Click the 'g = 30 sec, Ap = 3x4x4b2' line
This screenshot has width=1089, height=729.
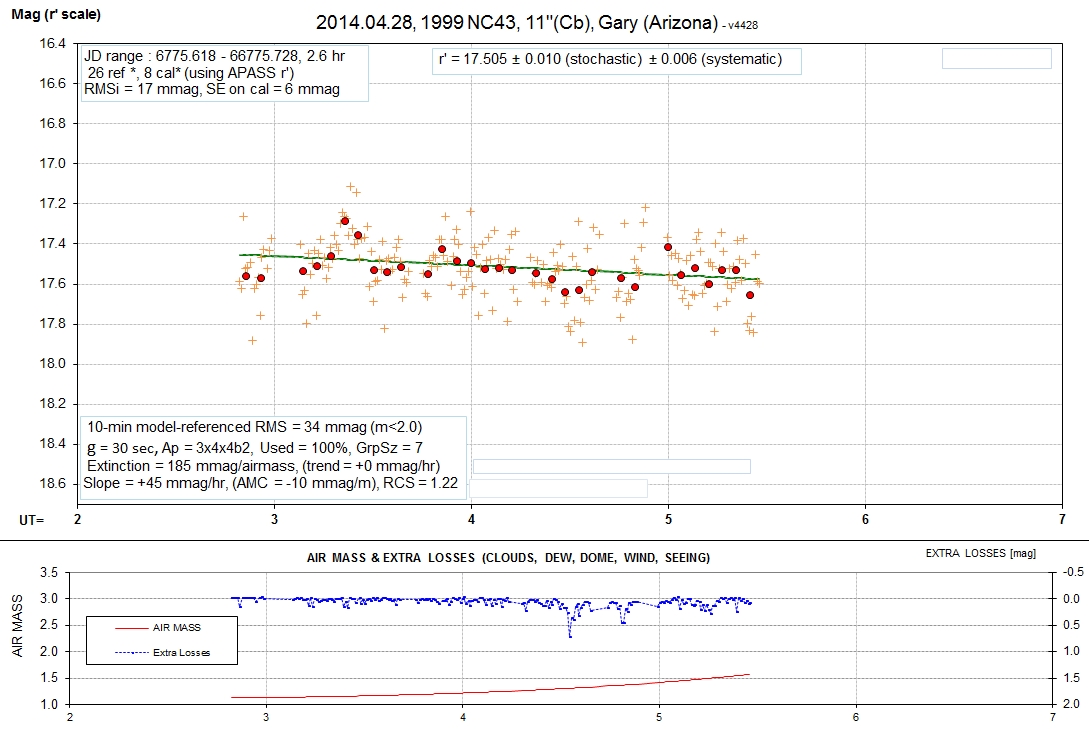254,448
